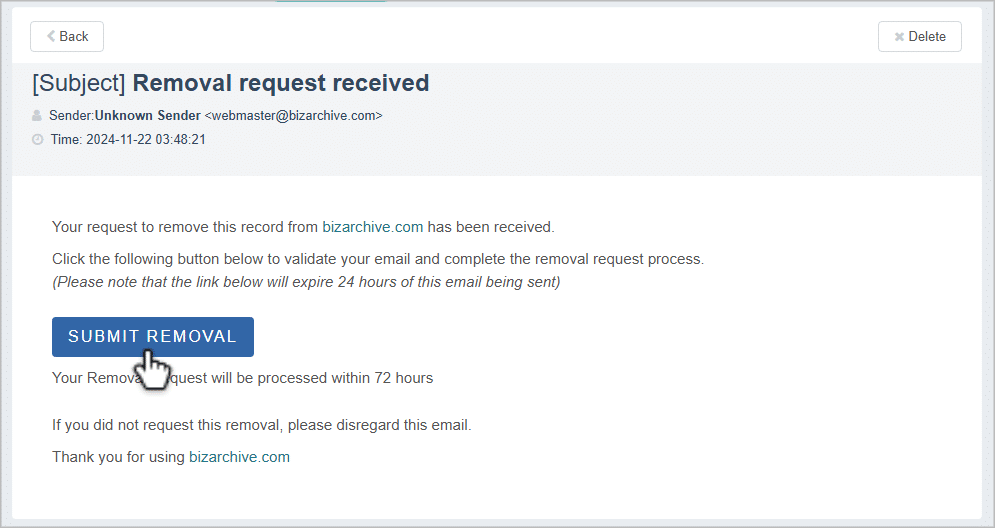995x528 pixels.
Task: Click the 'If you did not request' disclaimer
Action: (x=261, y=425)
